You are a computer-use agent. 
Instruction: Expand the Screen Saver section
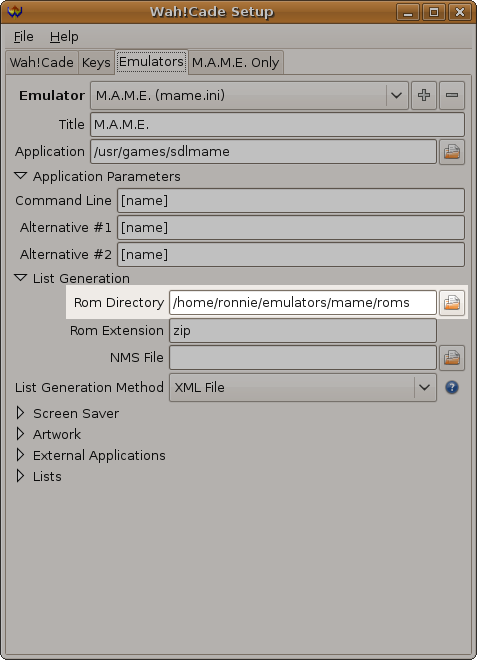click(20, 413)
